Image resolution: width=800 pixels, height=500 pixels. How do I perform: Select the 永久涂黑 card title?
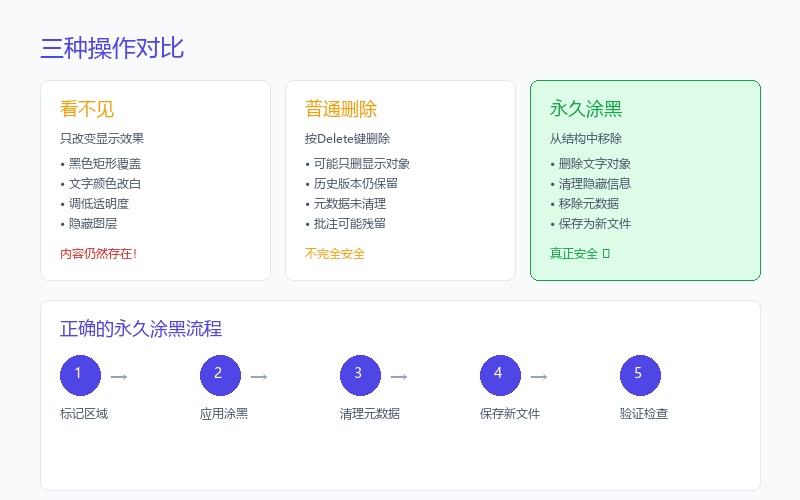click(586, 109)
